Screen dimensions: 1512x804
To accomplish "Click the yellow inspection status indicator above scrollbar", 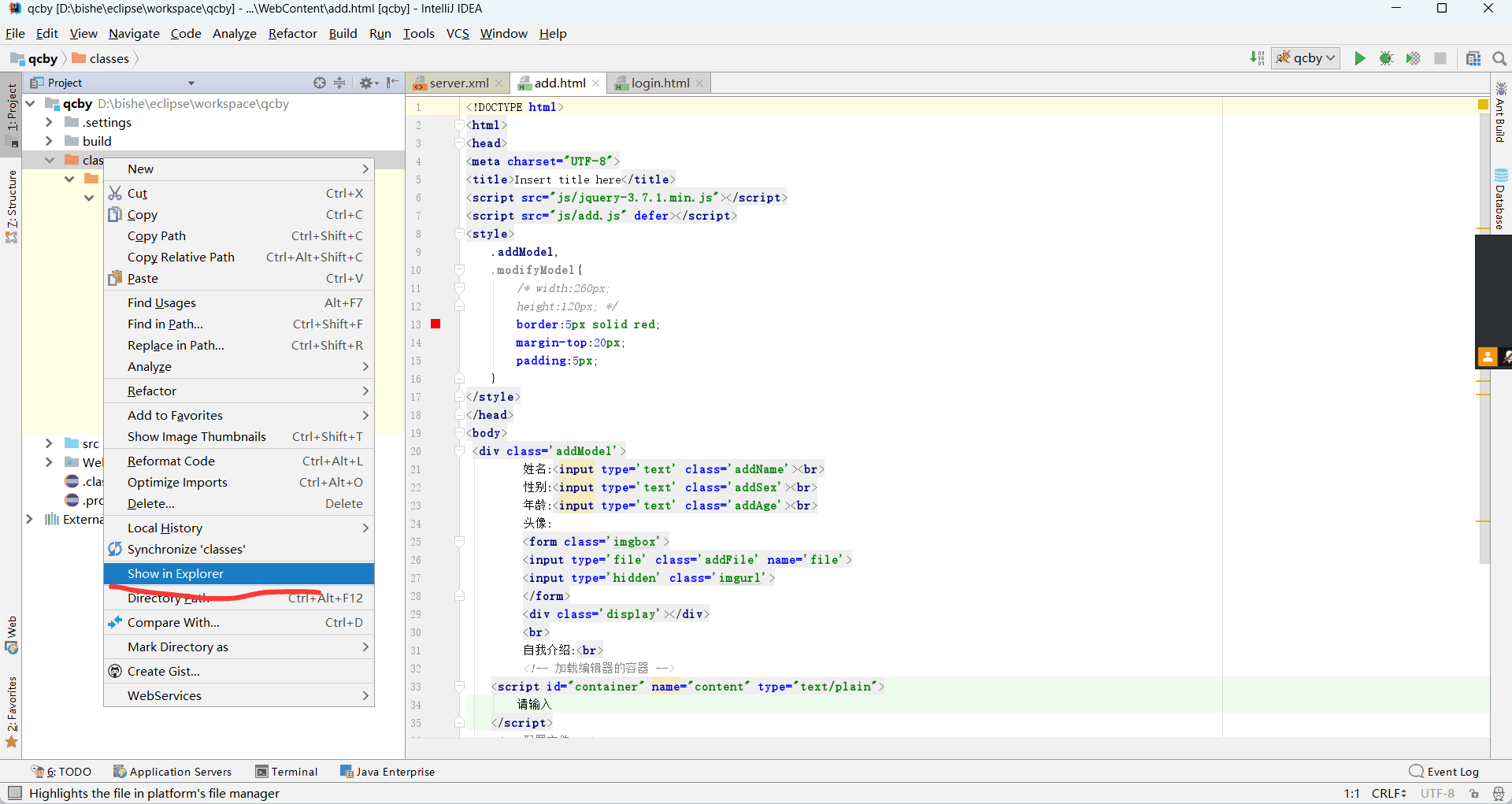I will coord(1483,105).
